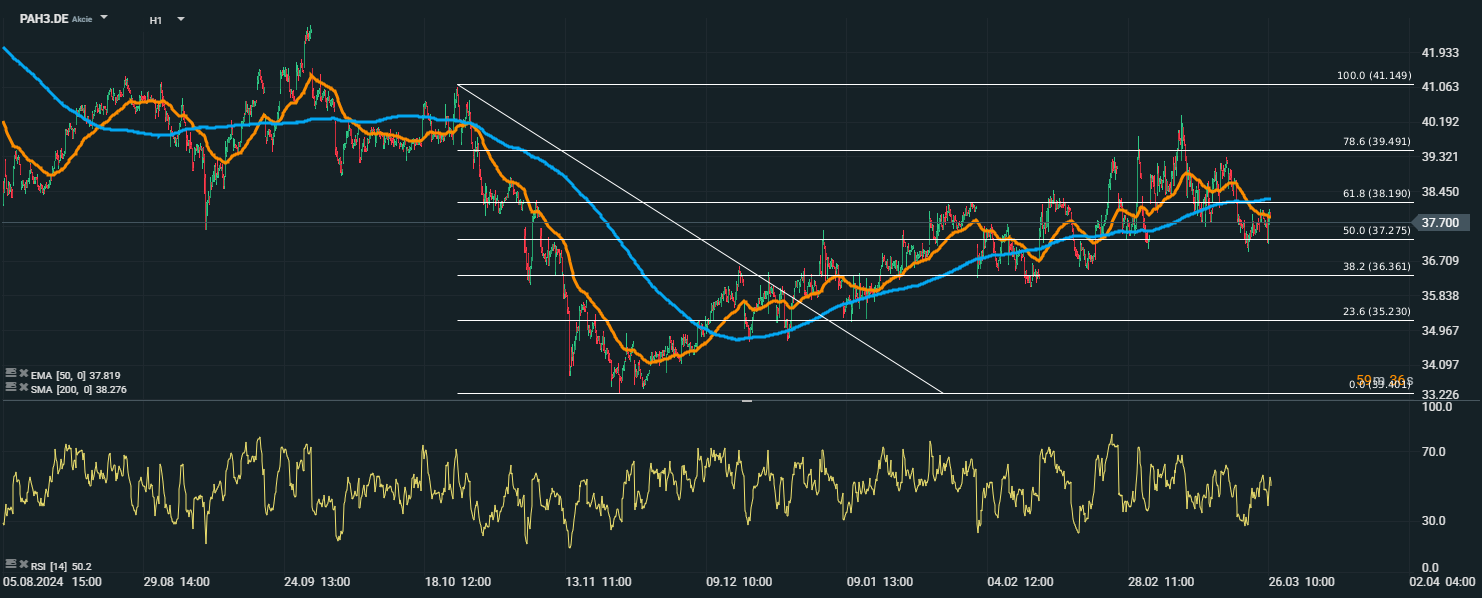Screen dimensions: 1482x598
Task: Click the panel divider handle above RSI
Action: click(746, 400)
